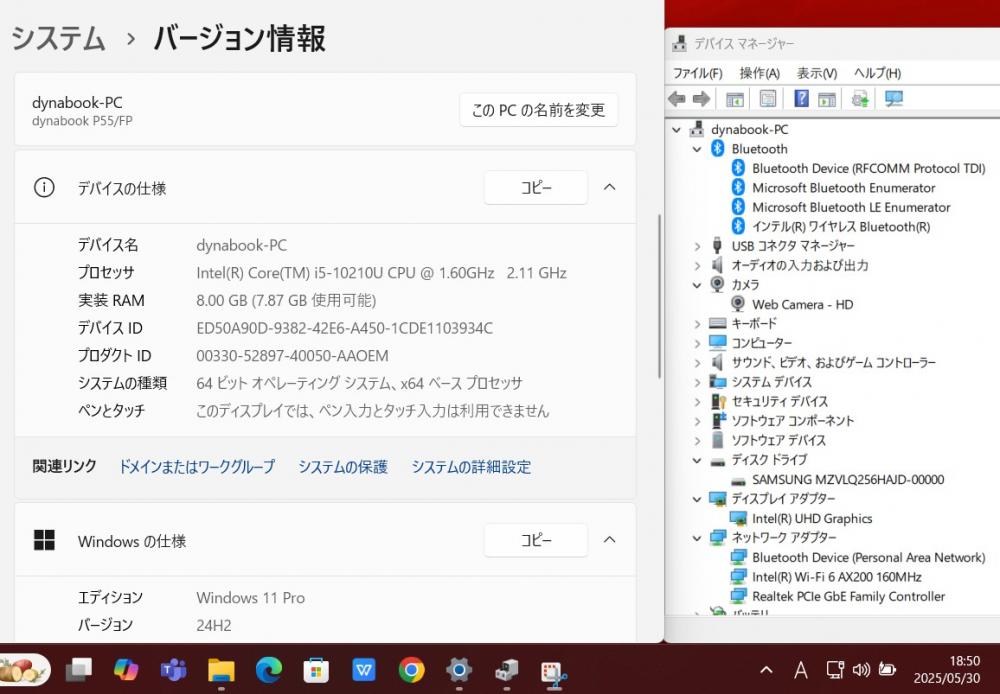
Task: Open Microsoft Teams from the taskbar
Action: 173,670
